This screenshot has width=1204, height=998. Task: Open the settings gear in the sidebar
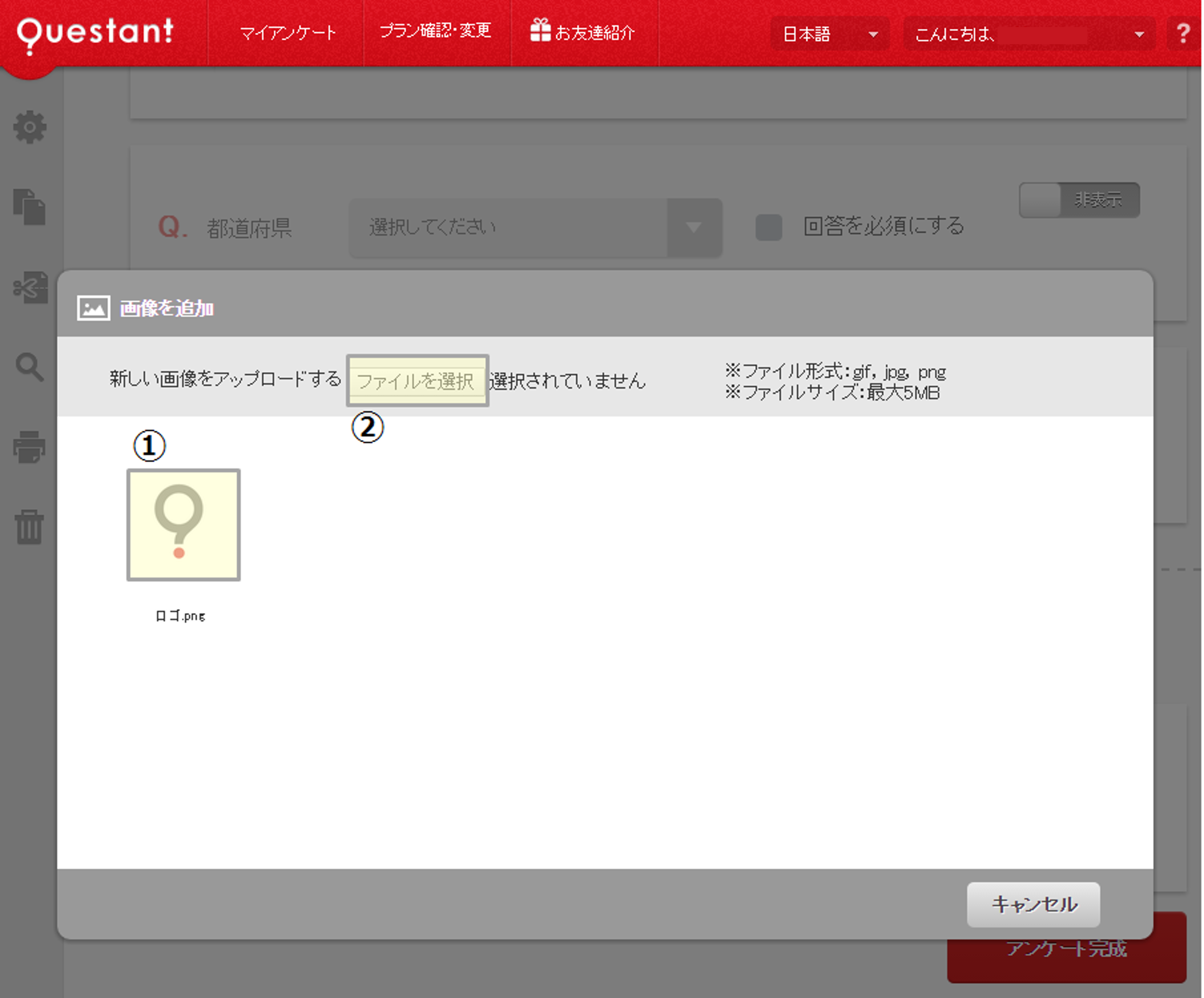click(x=30, y=127)
